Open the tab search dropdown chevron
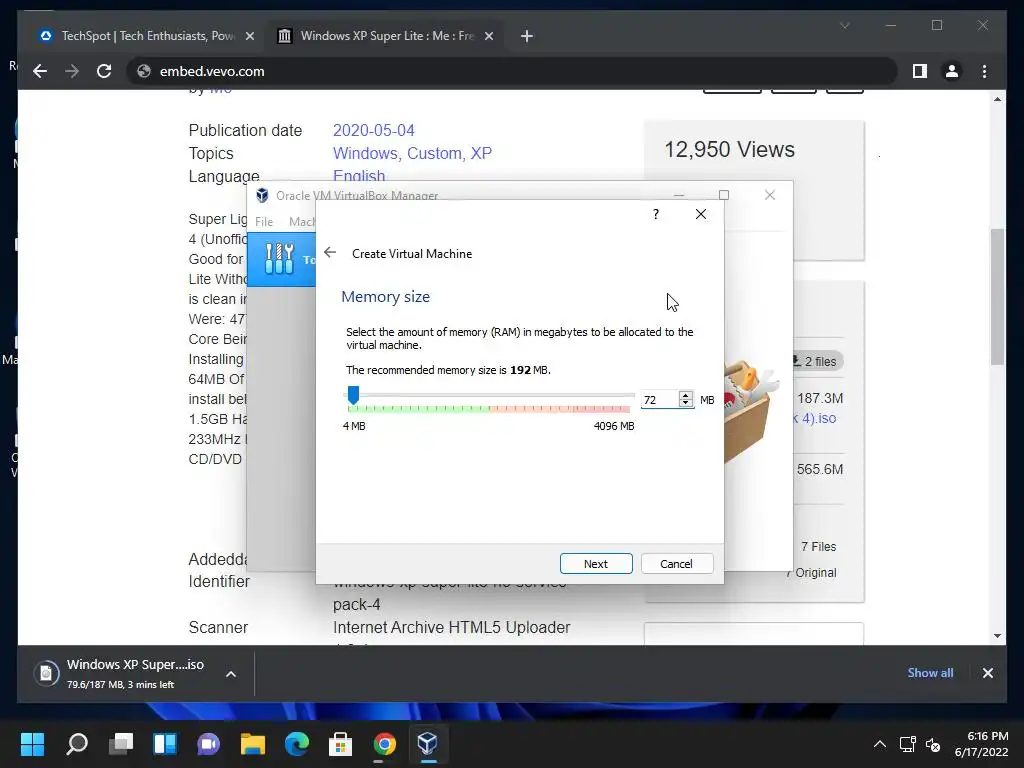The width and height of the screenshot is (1024, 768). 844,25
